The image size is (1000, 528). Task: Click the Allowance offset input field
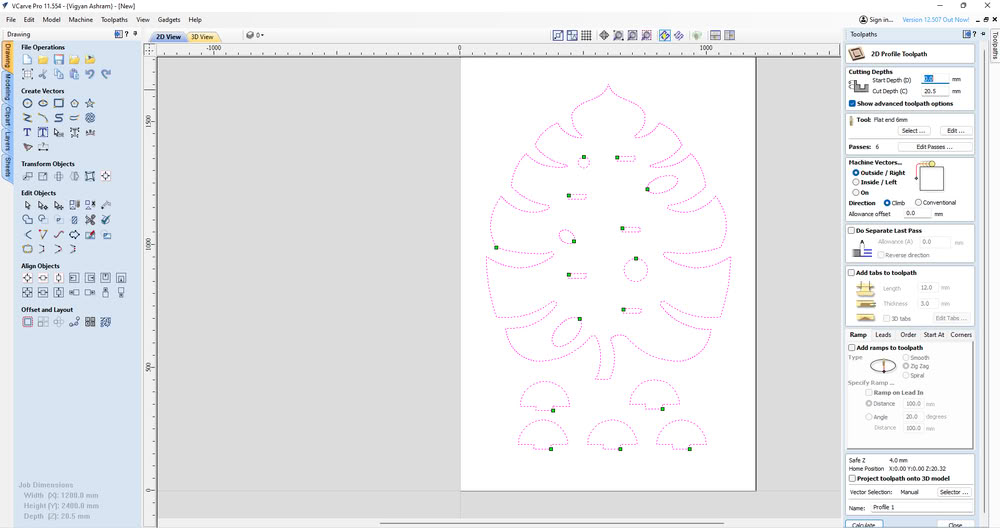tap(917, 214)
